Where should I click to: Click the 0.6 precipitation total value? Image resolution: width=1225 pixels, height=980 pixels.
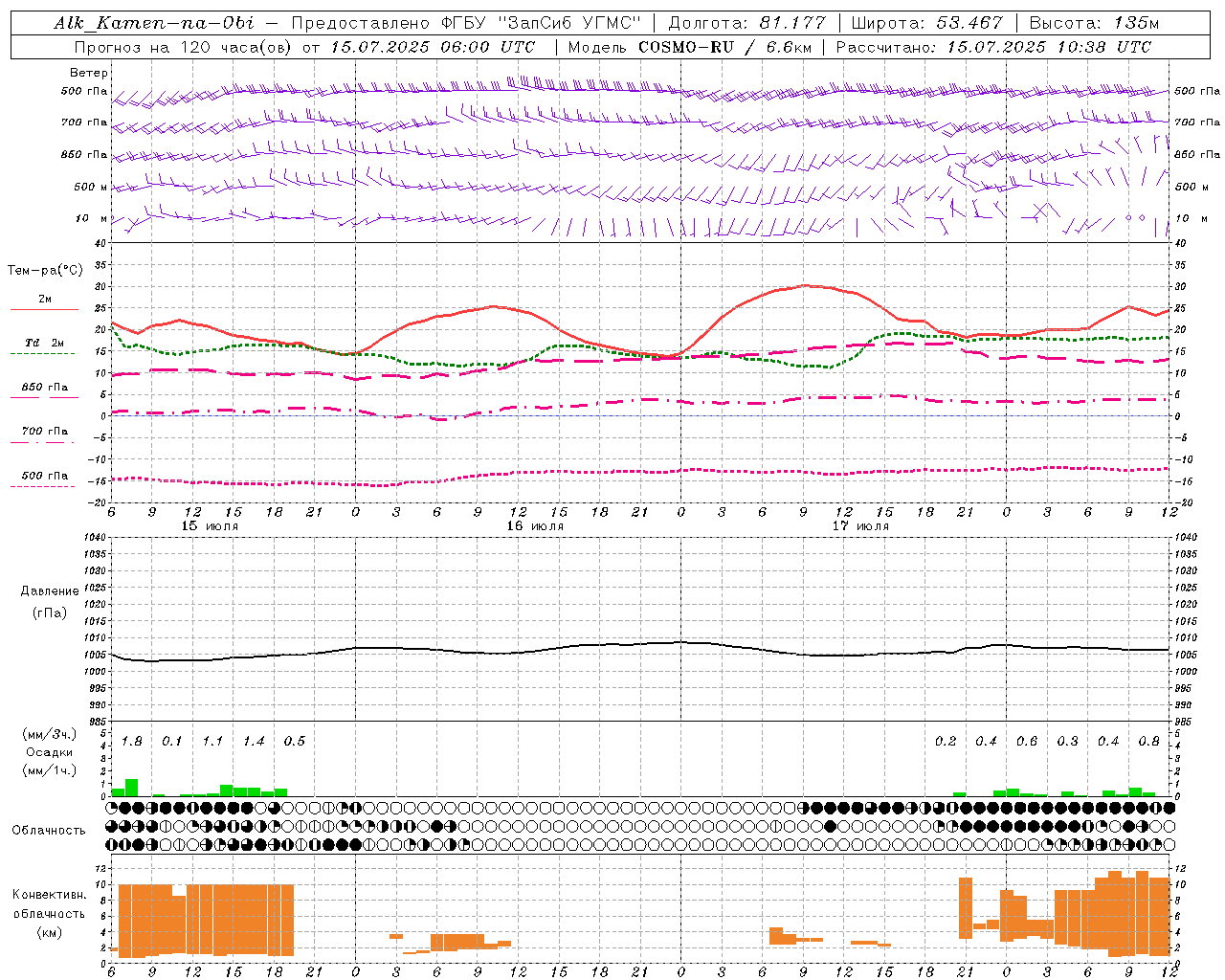1027,742
